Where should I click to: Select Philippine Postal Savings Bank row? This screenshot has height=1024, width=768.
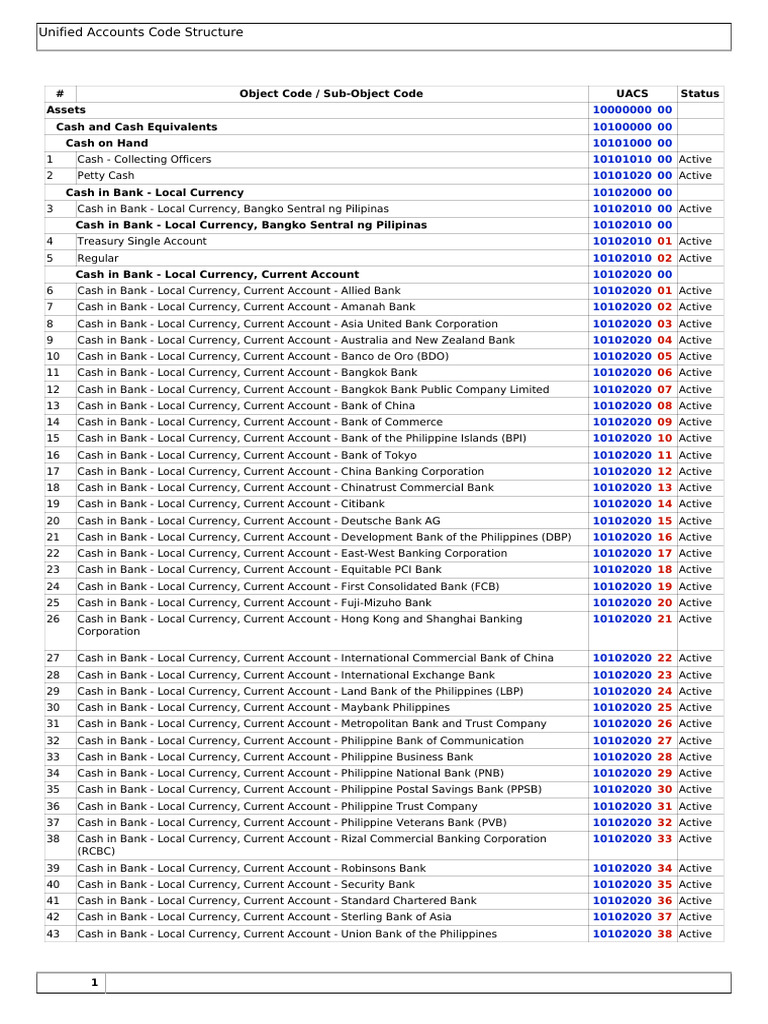[x=384, y=790]
